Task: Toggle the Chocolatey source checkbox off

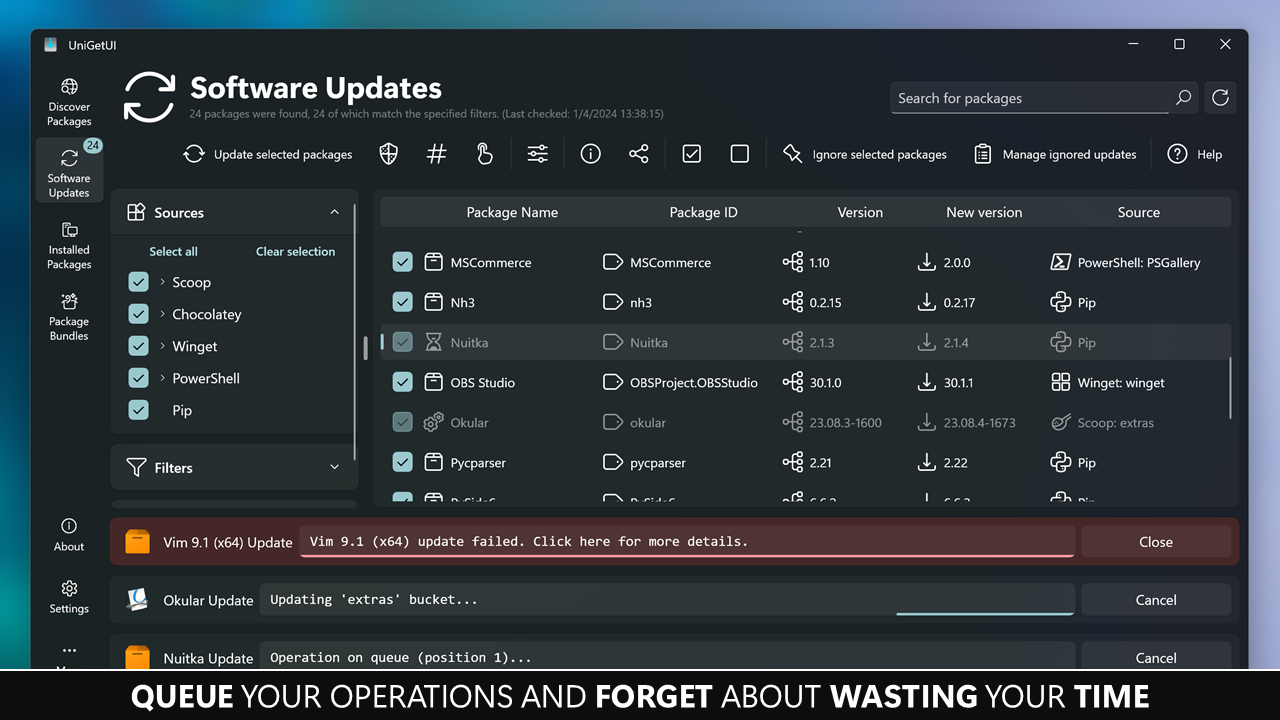Action: pos(138,313)
